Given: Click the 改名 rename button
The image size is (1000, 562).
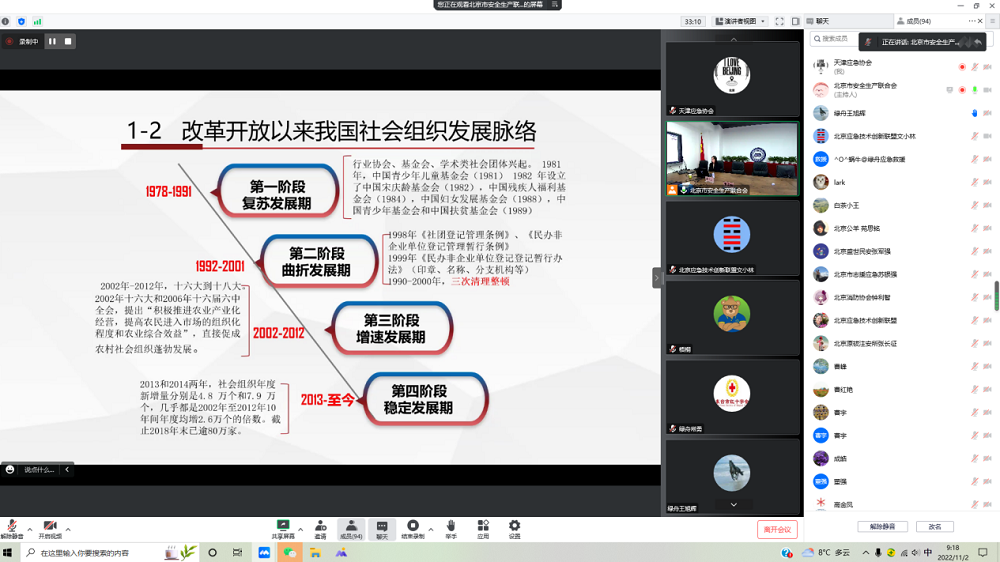Looking at the screenshot, I should pos(934,526).
